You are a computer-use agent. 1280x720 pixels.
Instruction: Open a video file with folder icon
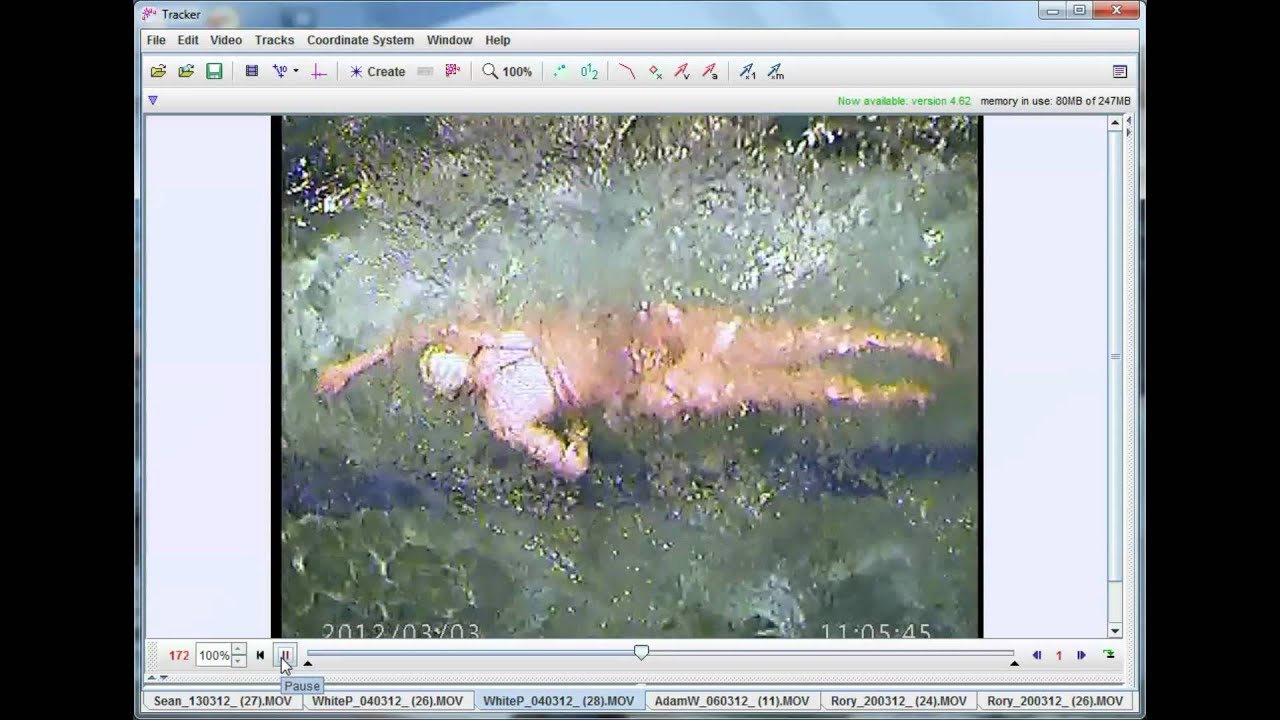click(158, 71)
